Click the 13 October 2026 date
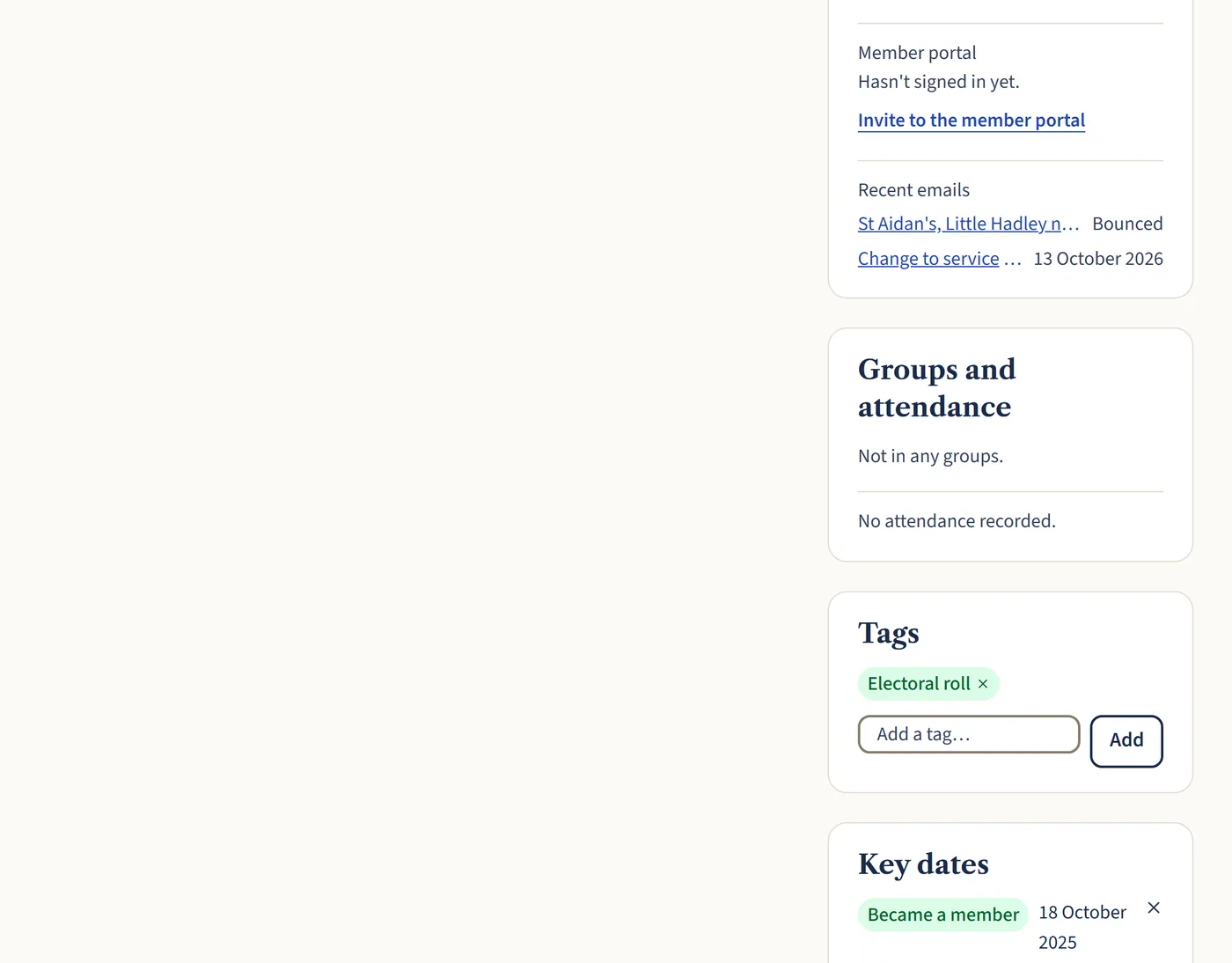The height and width of the screenshot is (963, 1232). pyautogui.click(x=1098, y=259)
